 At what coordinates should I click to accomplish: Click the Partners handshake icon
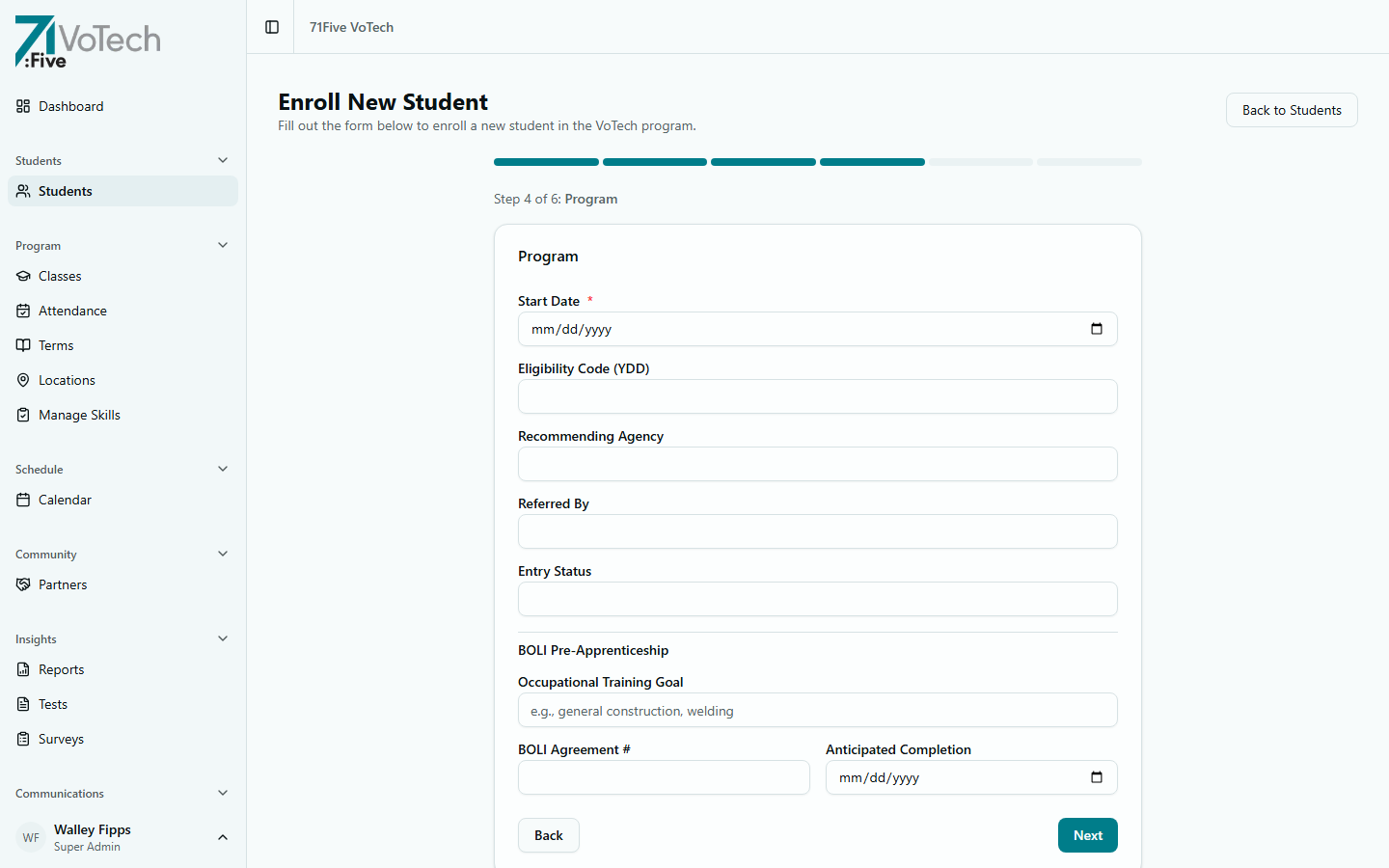23,584
